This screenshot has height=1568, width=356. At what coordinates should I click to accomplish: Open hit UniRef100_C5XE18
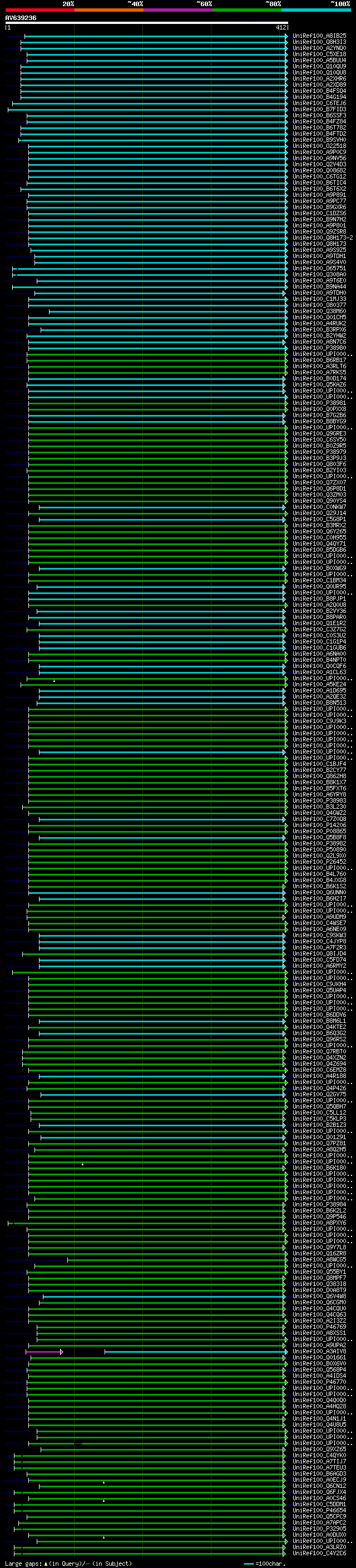[319, 54]
